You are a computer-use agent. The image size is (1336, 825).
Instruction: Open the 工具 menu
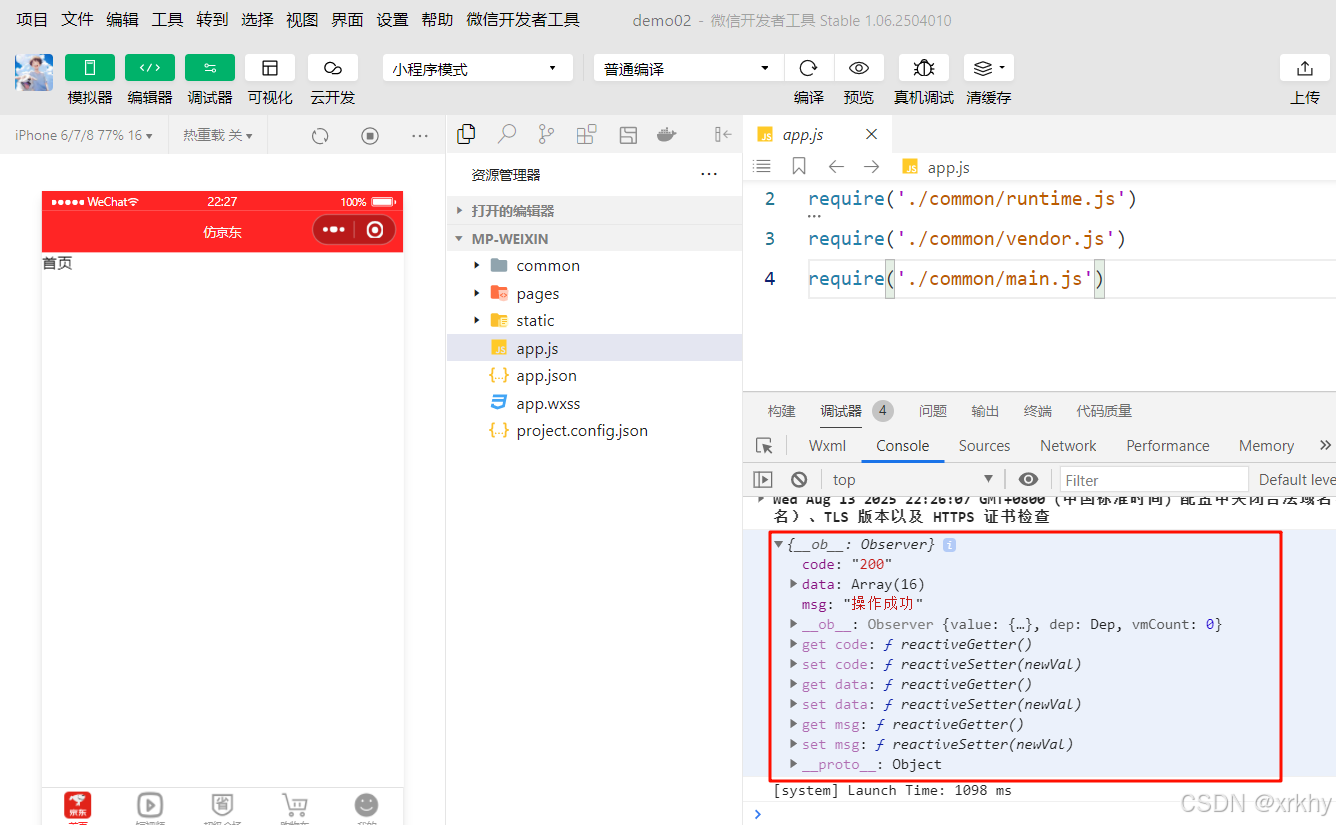pyautogui.click(x=167, y=20)
